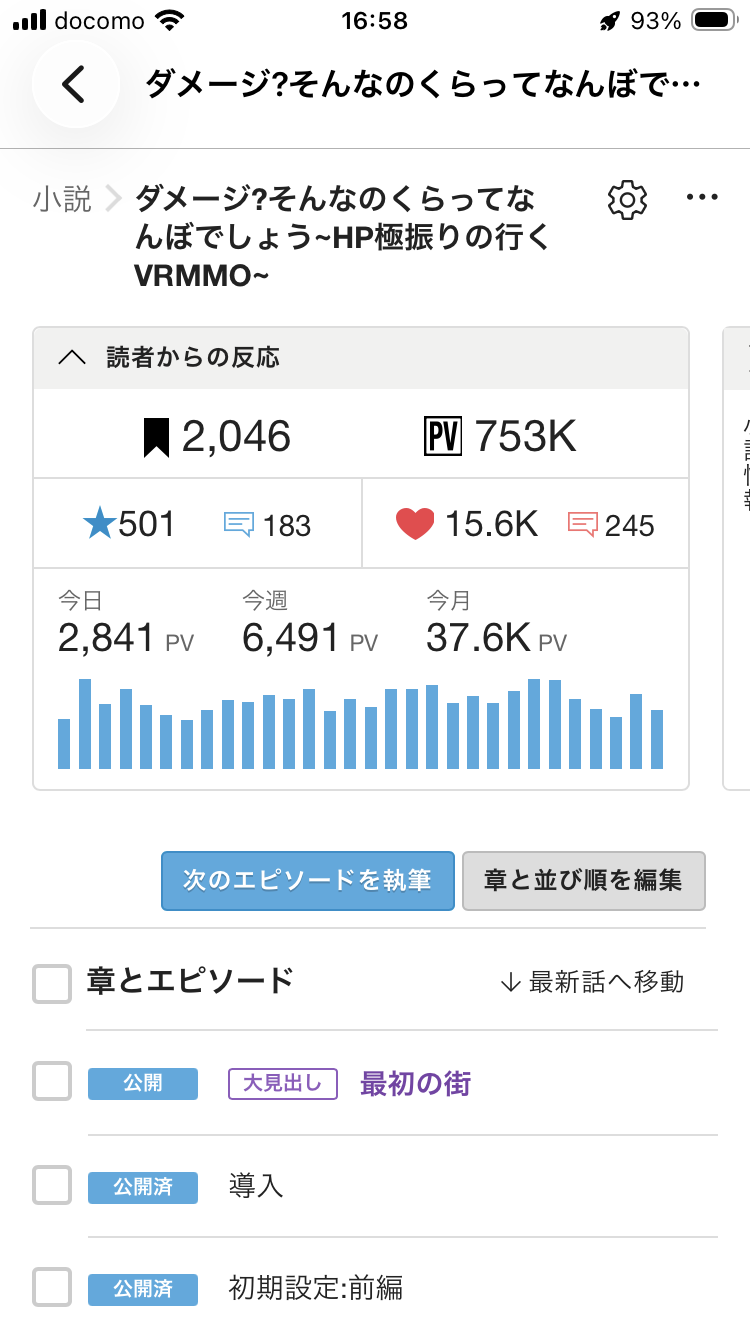Click 章と並び順を編集 button
This screenshot has width=750, height=1334.
(x=584, y=881)
